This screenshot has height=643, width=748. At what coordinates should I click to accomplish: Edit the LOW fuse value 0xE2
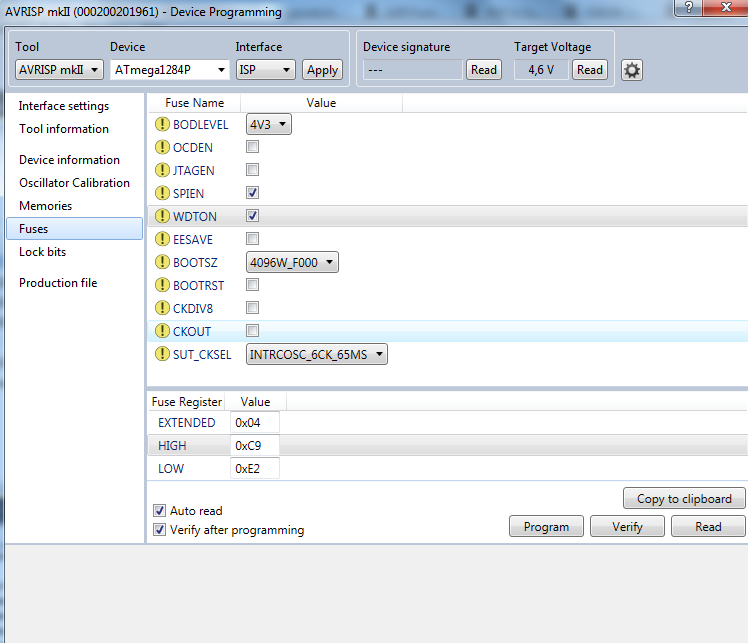click(x=255, y=468)
